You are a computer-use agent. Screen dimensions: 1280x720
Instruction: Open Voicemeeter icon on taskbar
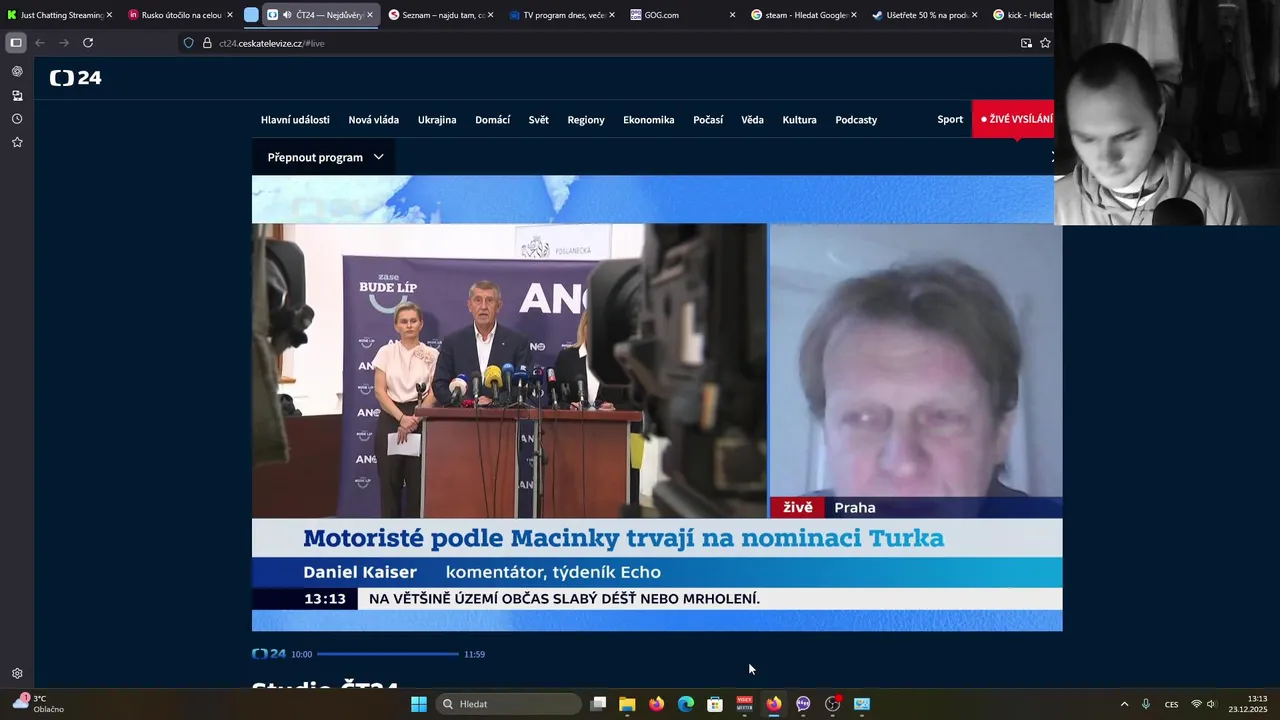click(745, 704)
